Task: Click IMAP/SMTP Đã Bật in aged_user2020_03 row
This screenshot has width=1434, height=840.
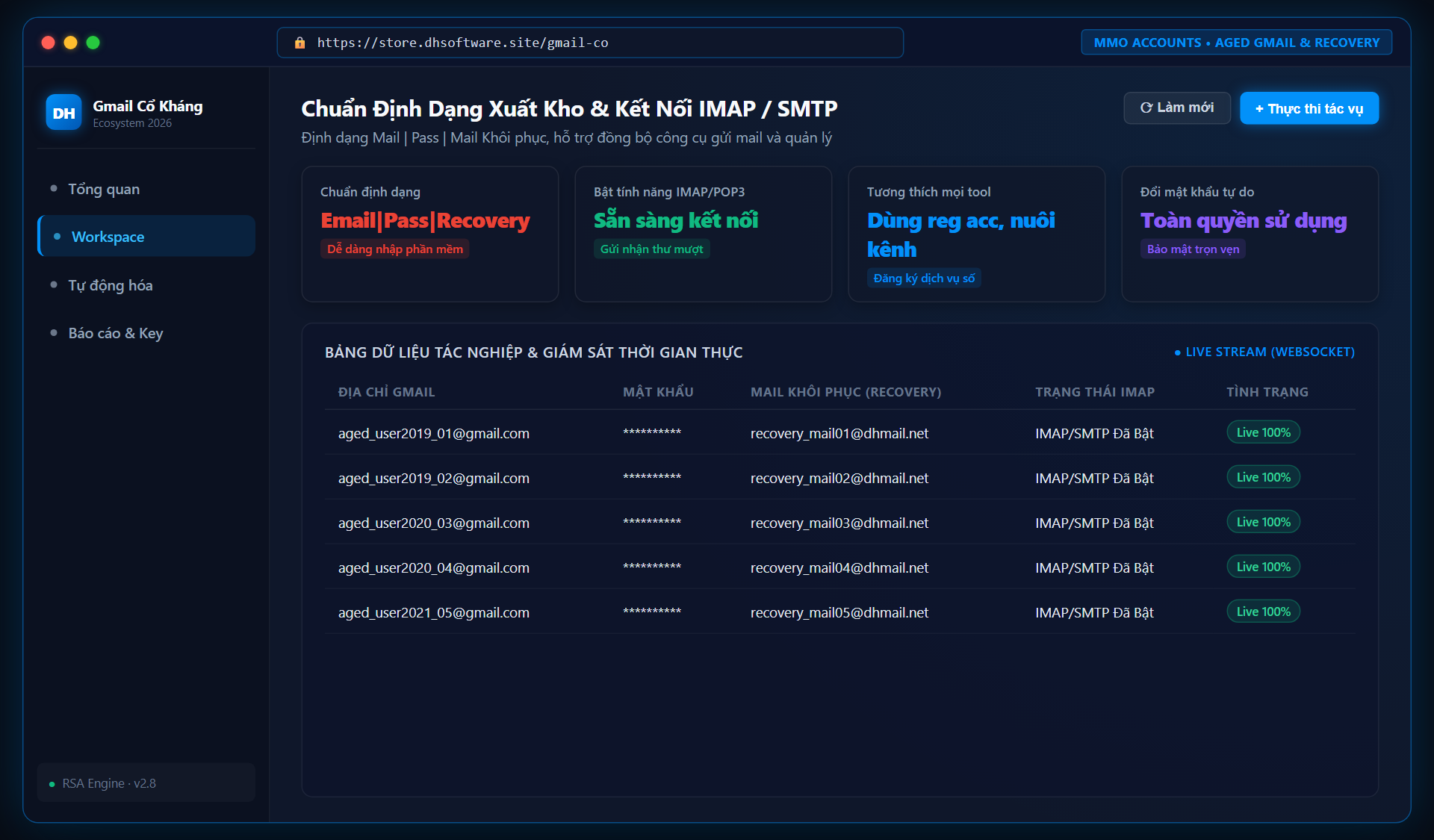Action: tap(1094, 523)
